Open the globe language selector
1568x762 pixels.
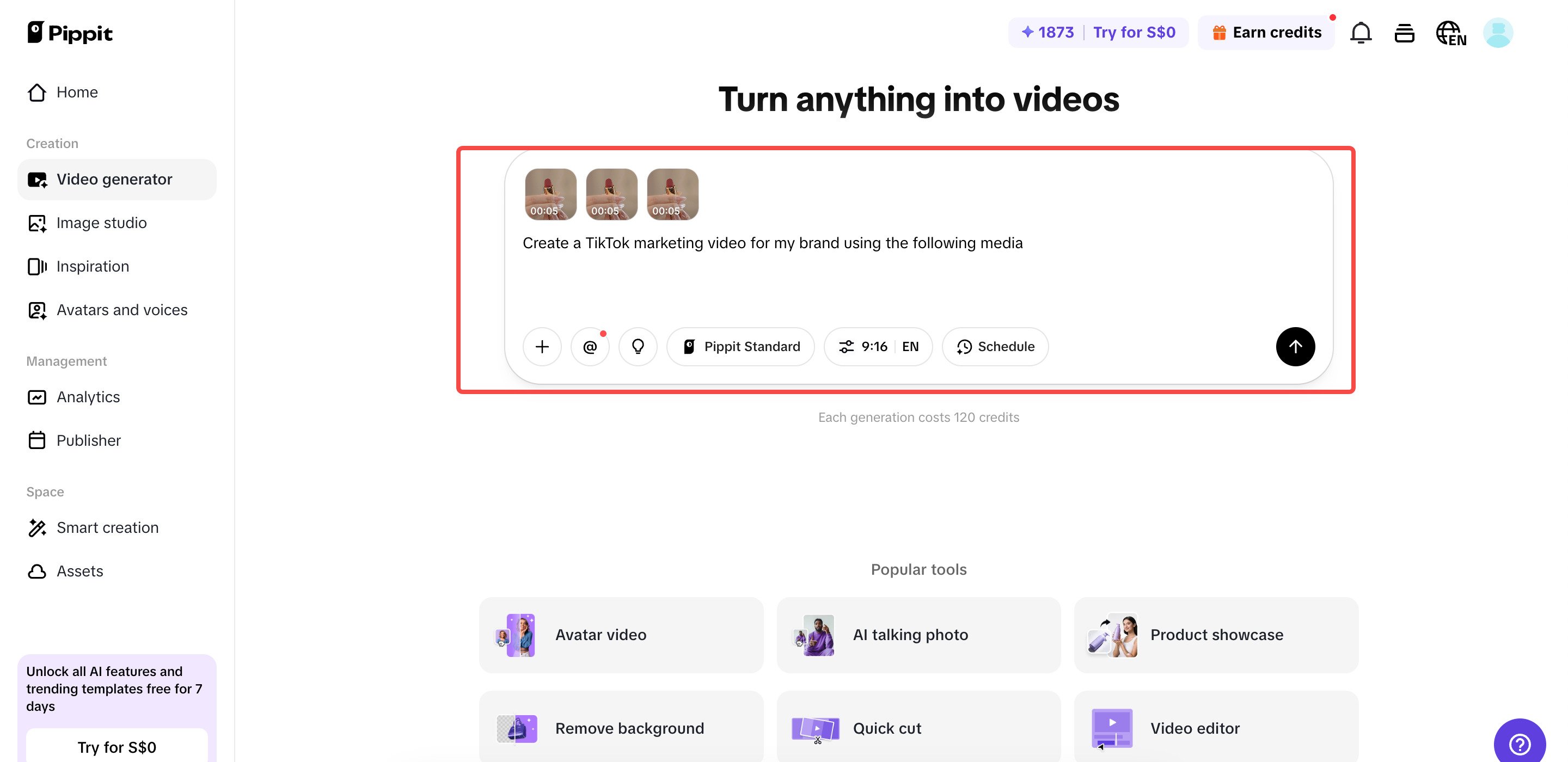point(1450,32)
